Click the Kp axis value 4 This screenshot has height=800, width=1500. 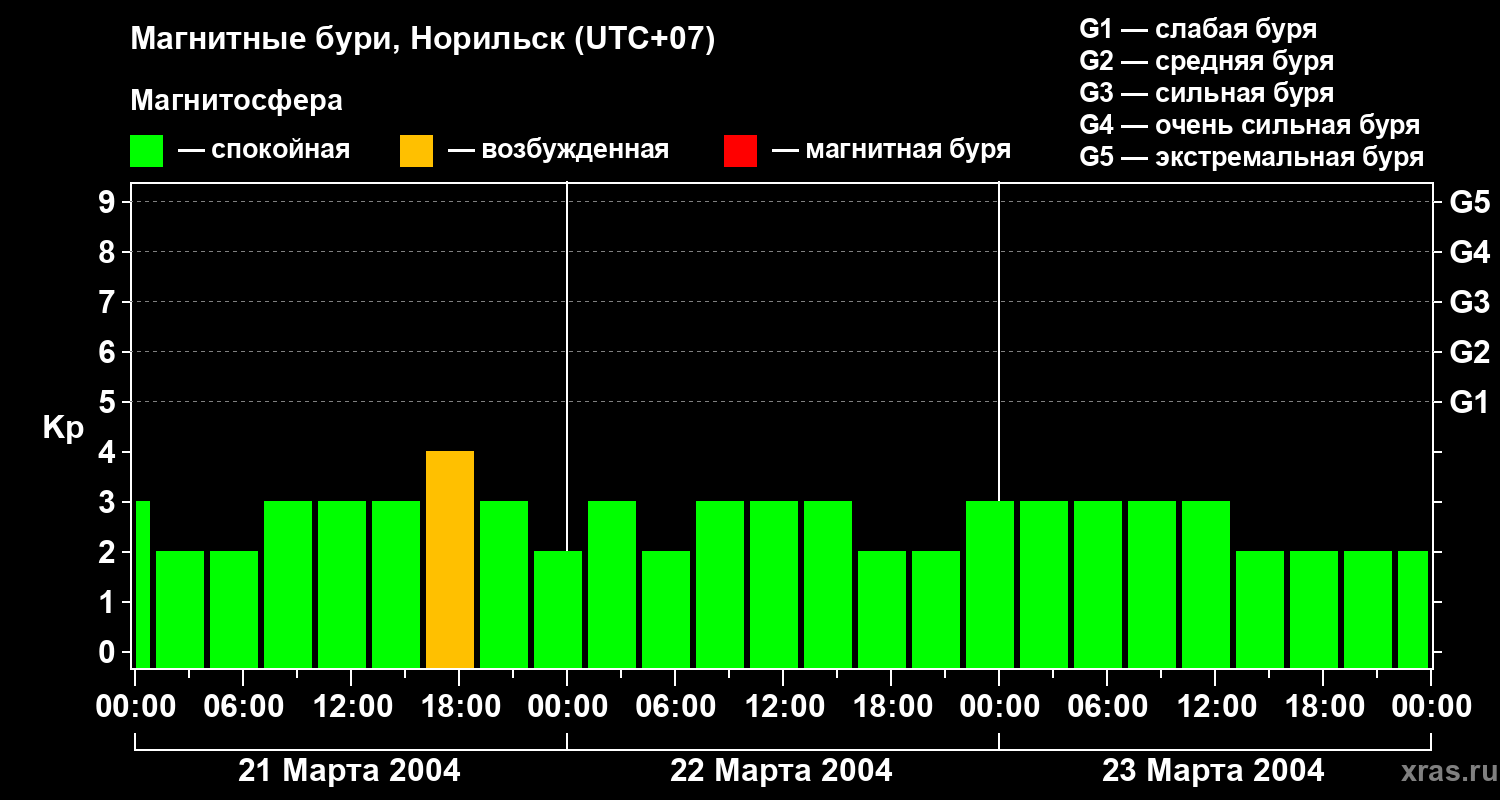tap(109, 453)
